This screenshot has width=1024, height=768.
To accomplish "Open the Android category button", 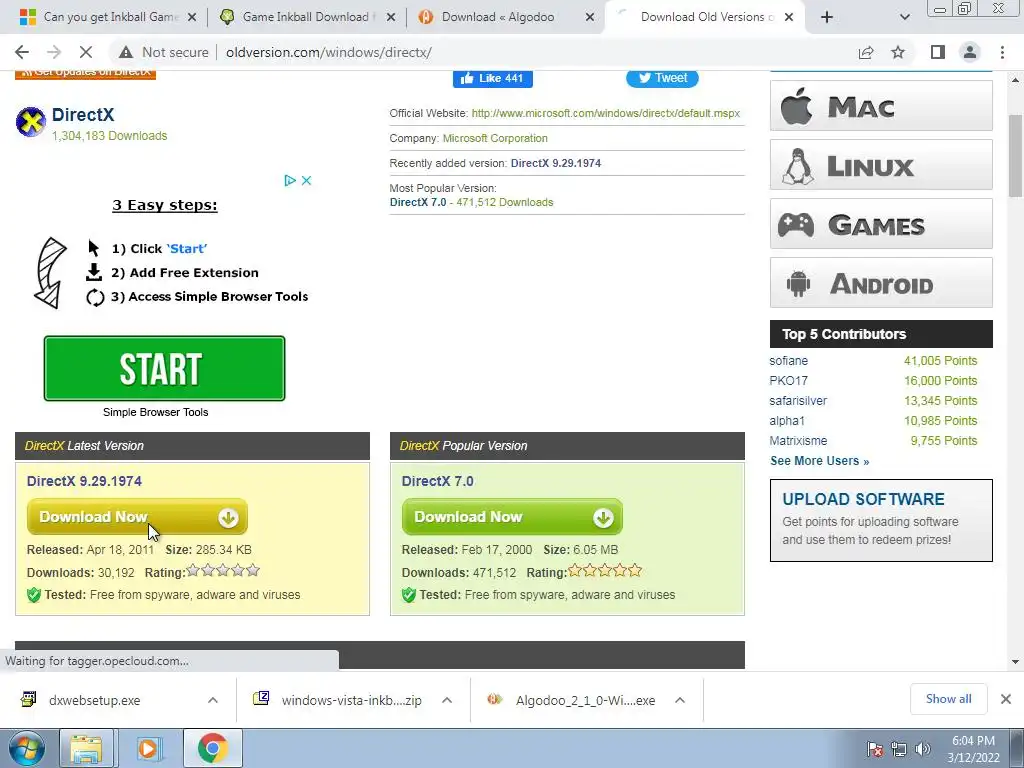I will tap(881, 283).
